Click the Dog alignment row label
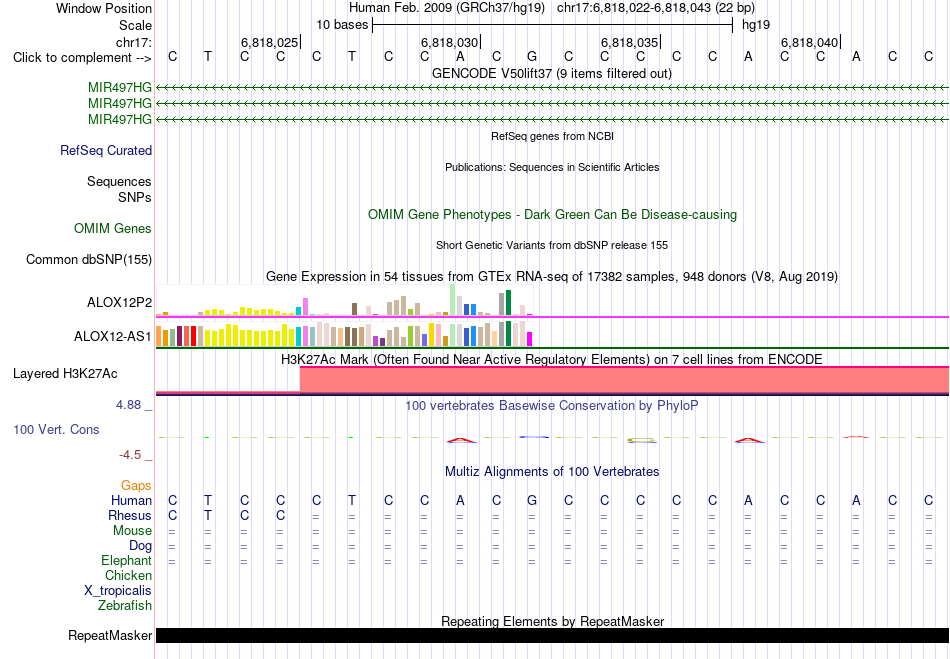This screenshot has width=950, height=659. pyautogui.click(x=140, y=546)
